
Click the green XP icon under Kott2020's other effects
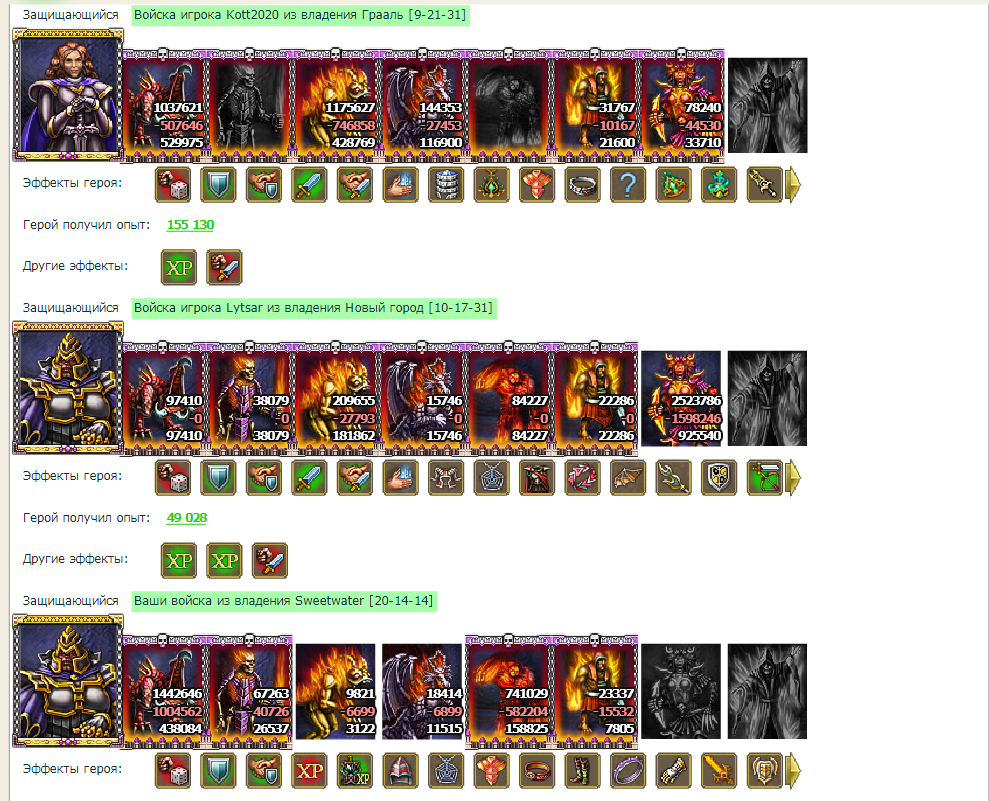tap(179, 267)
